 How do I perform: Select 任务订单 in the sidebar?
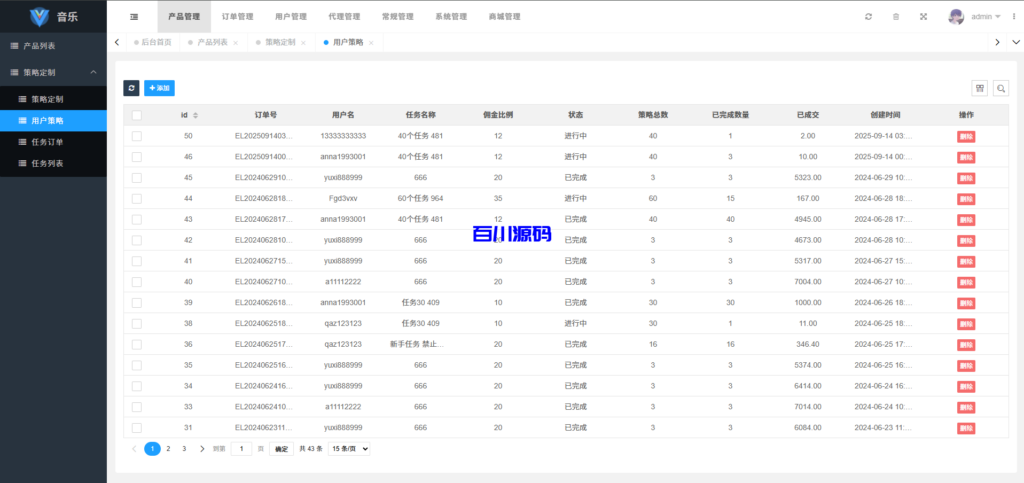(53, 142)
